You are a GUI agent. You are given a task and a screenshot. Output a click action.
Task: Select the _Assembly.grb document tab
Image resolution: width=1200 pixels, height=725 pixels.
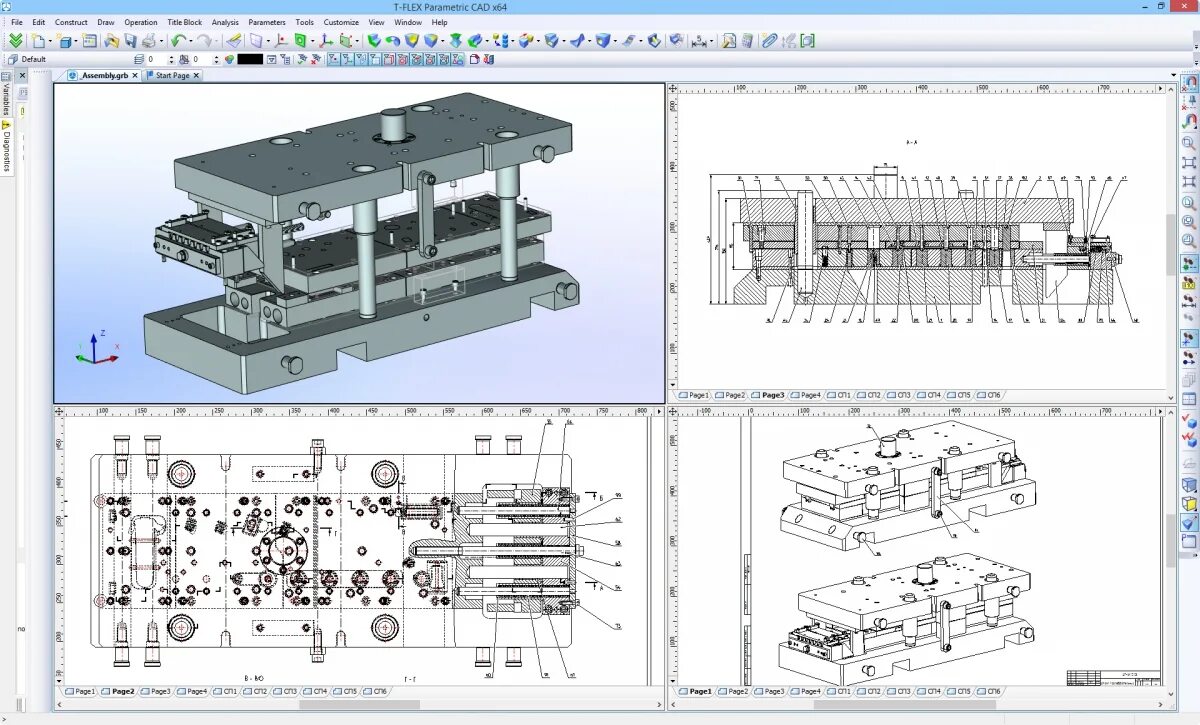pyautogui.click(x=104, y=75)
